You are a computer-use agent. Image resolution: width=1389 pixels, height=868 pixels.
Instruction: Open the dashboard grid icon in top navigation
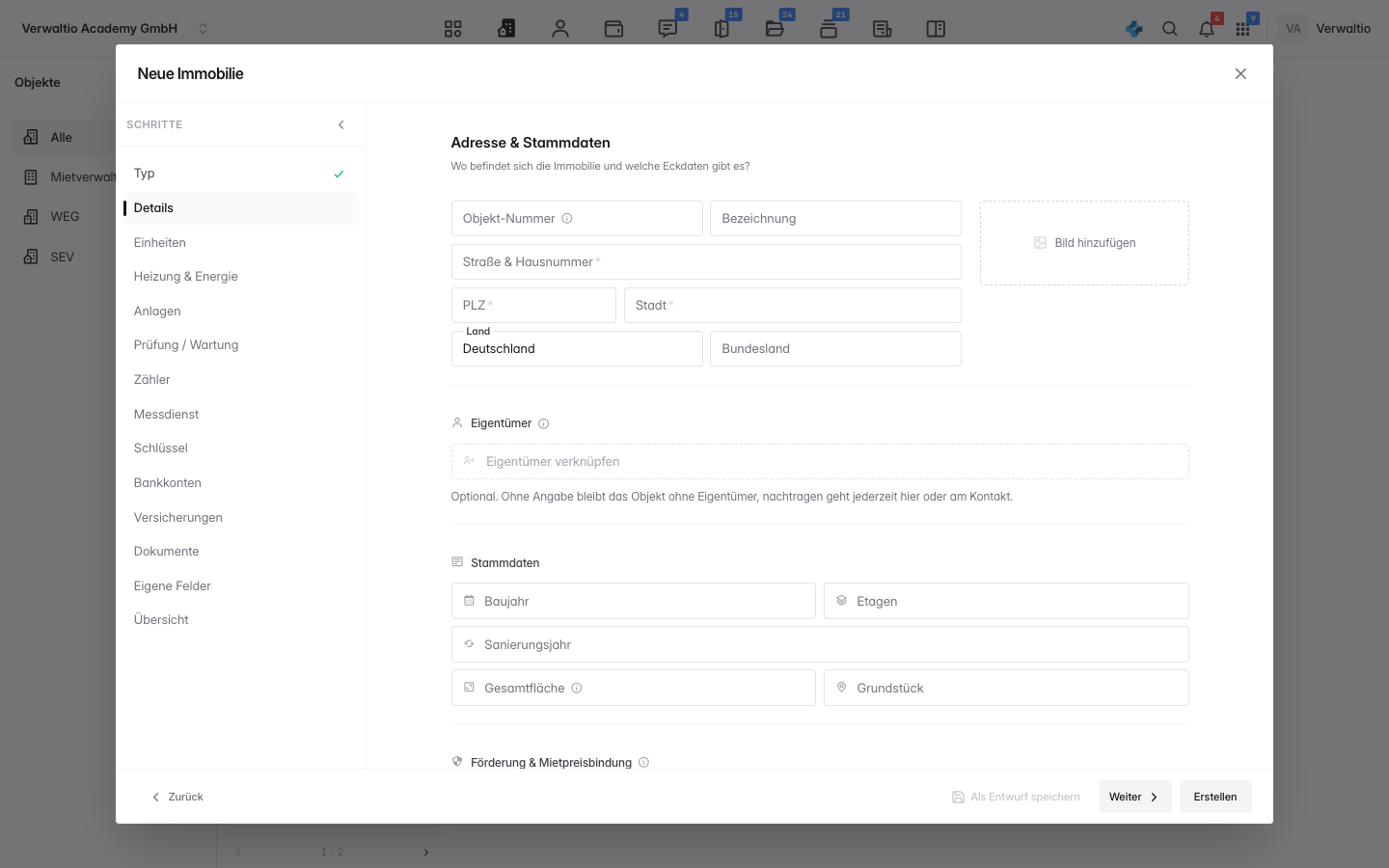click(453, 29)
